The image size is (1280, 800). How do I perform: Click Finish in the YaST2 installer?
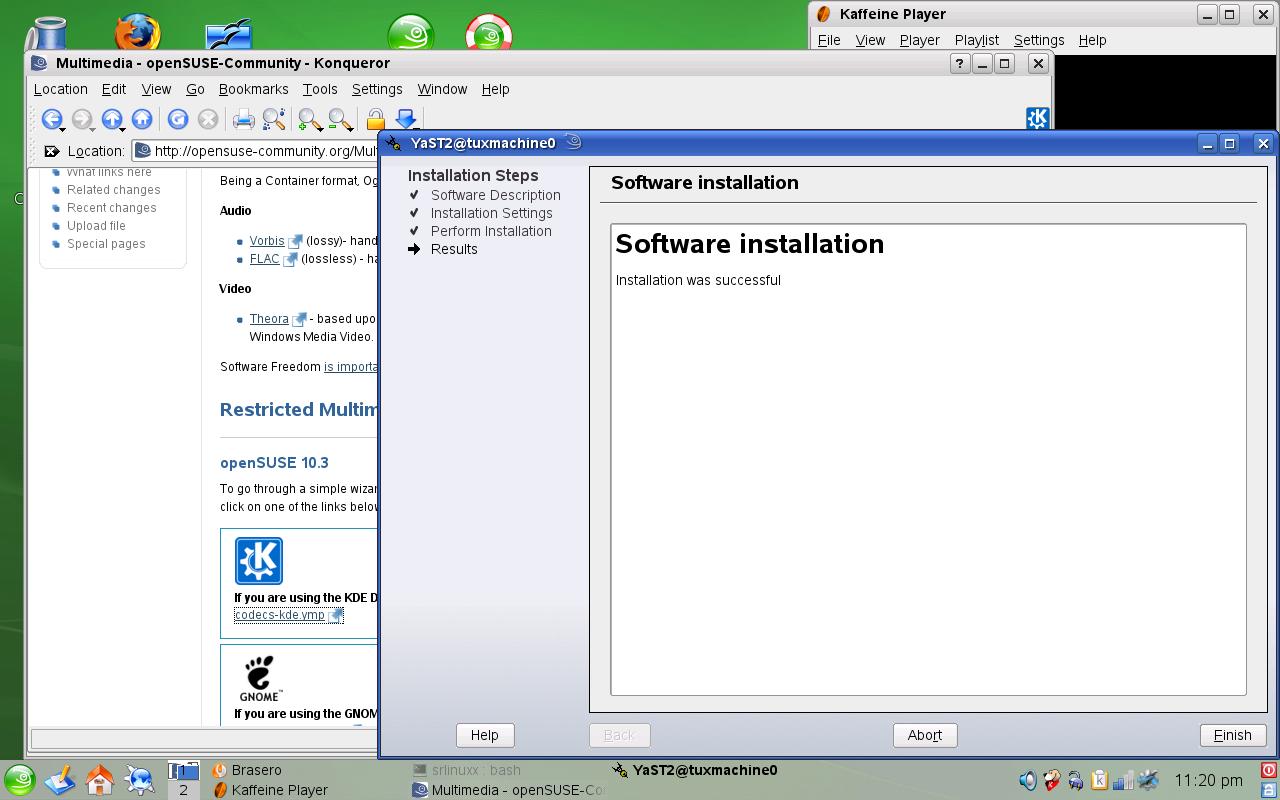[1232, 735]
